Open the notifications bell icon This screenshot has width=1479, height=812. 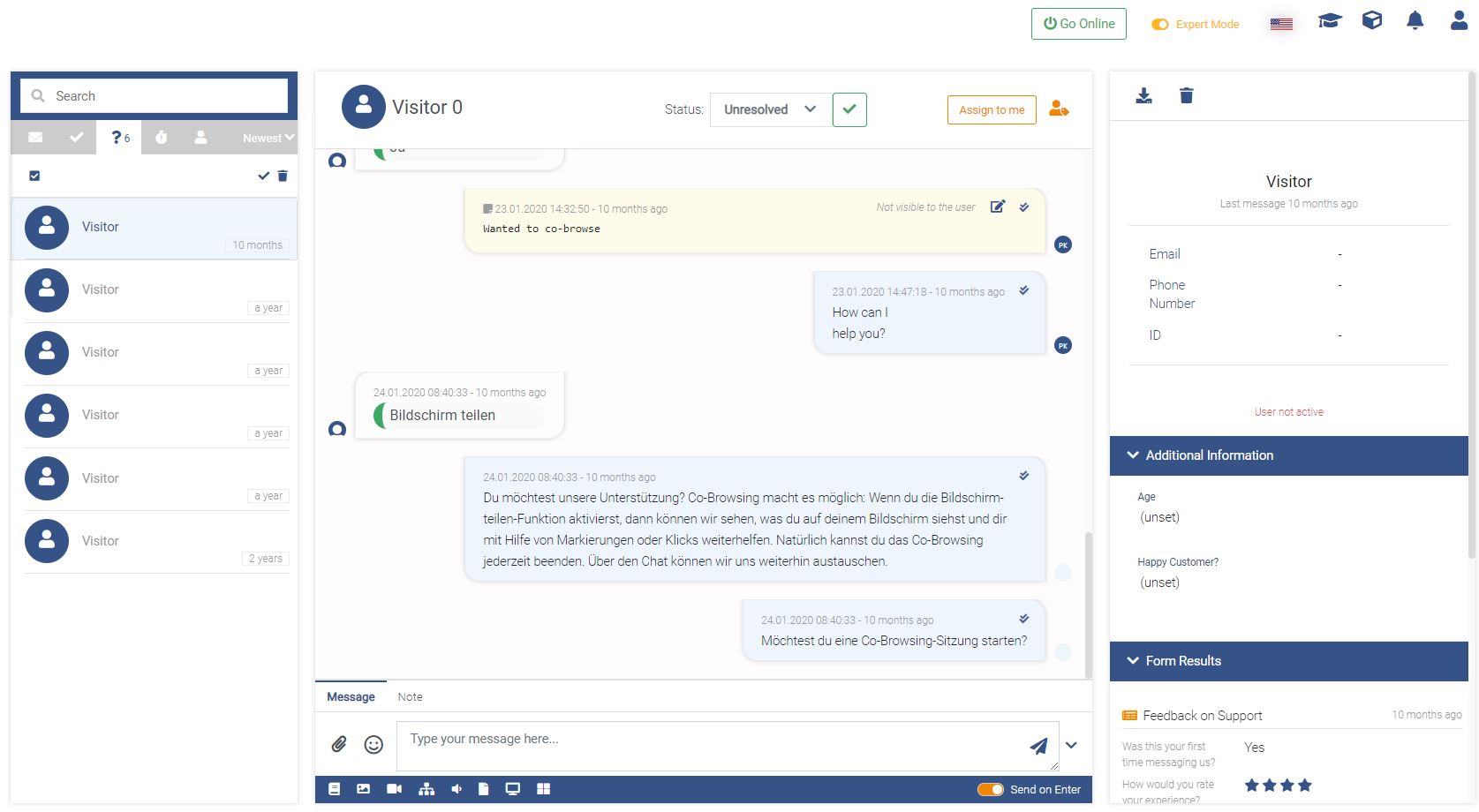[1415, 20]
